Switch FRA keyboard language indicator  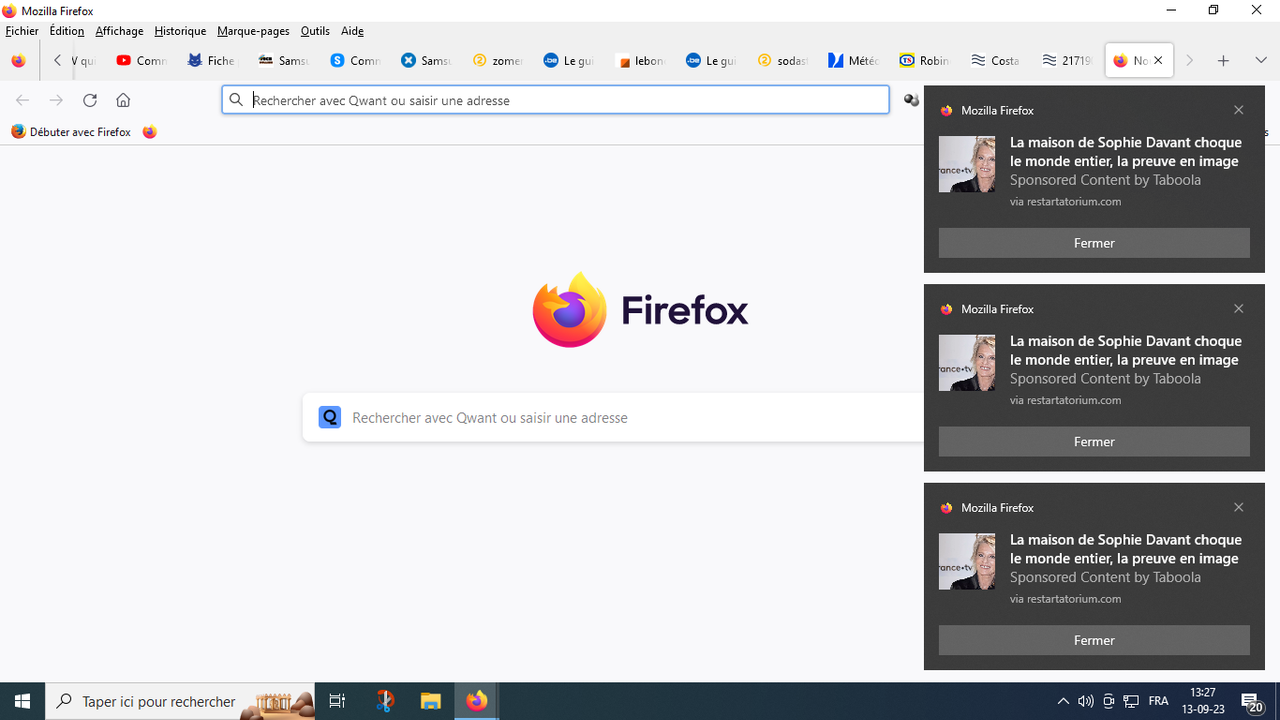point(1159,702)
